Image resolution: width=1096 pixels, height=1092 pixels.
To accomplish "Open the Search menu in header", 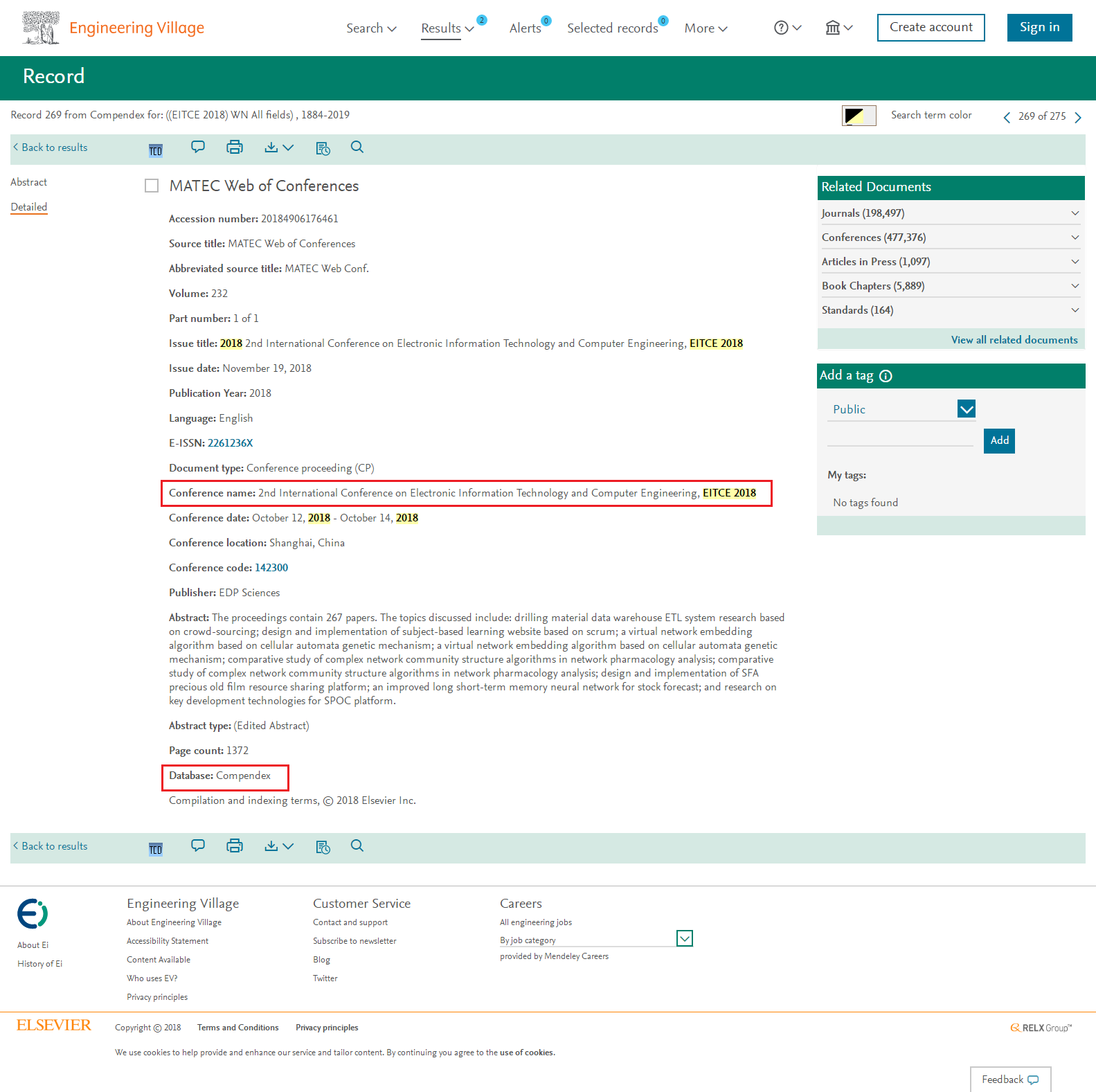I will point(371,28).
